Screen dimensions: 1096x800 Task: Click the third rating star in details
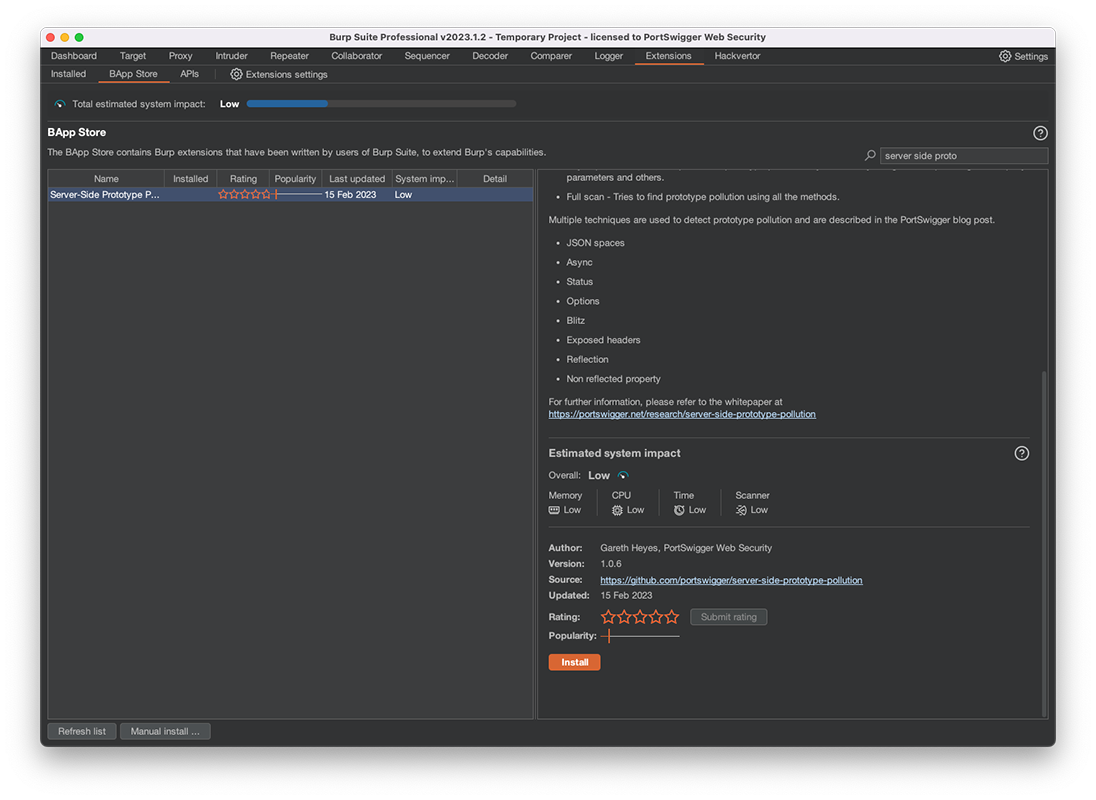640,617
